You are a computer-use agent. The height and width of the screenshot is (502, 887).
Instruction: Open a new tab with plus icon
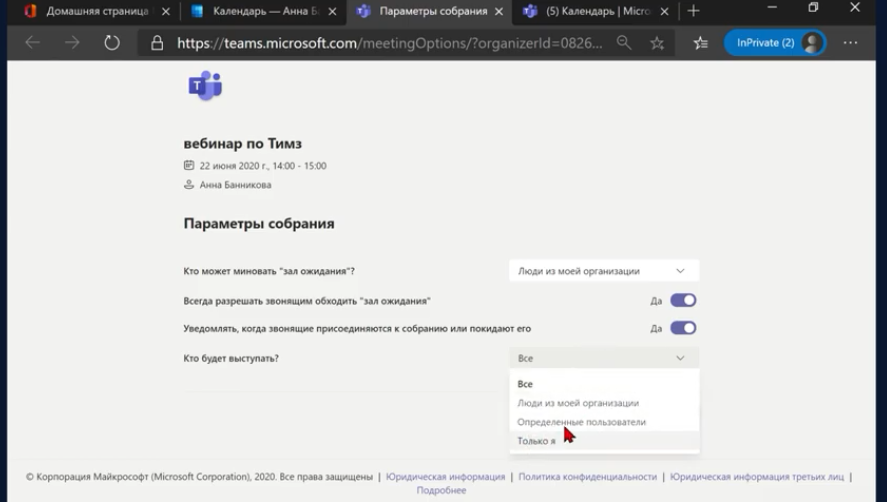(x=694, y=11)
